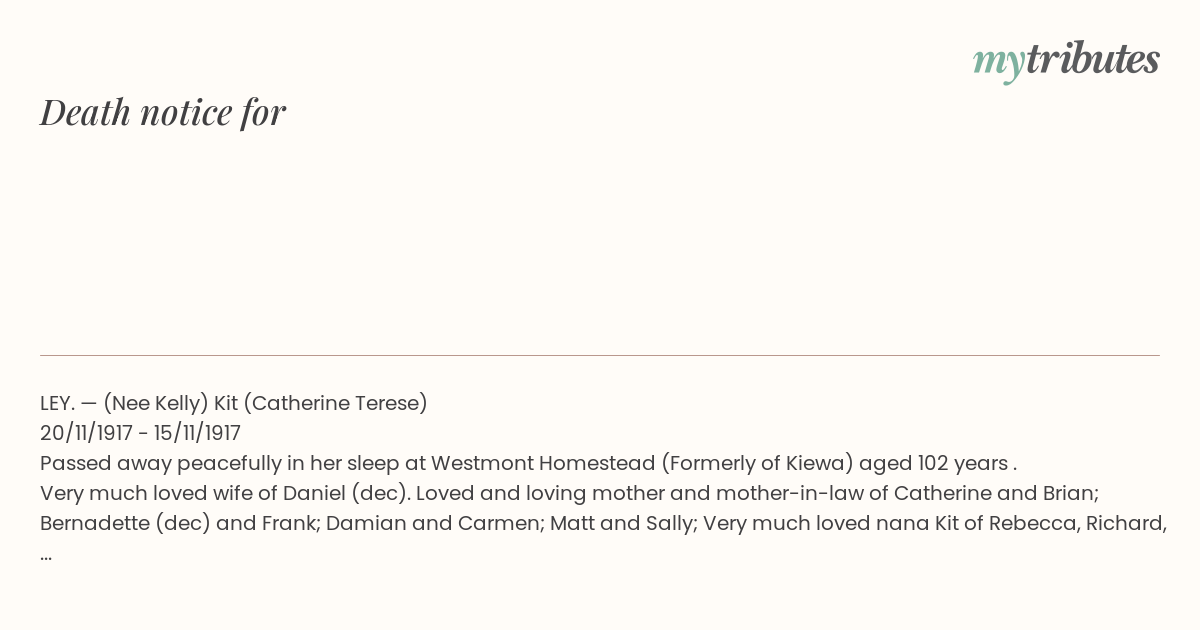Click the "(Nee Kelly)" maiden name
The height and width of the screenshot is (630, 1200).
click(x=155, y=403)
